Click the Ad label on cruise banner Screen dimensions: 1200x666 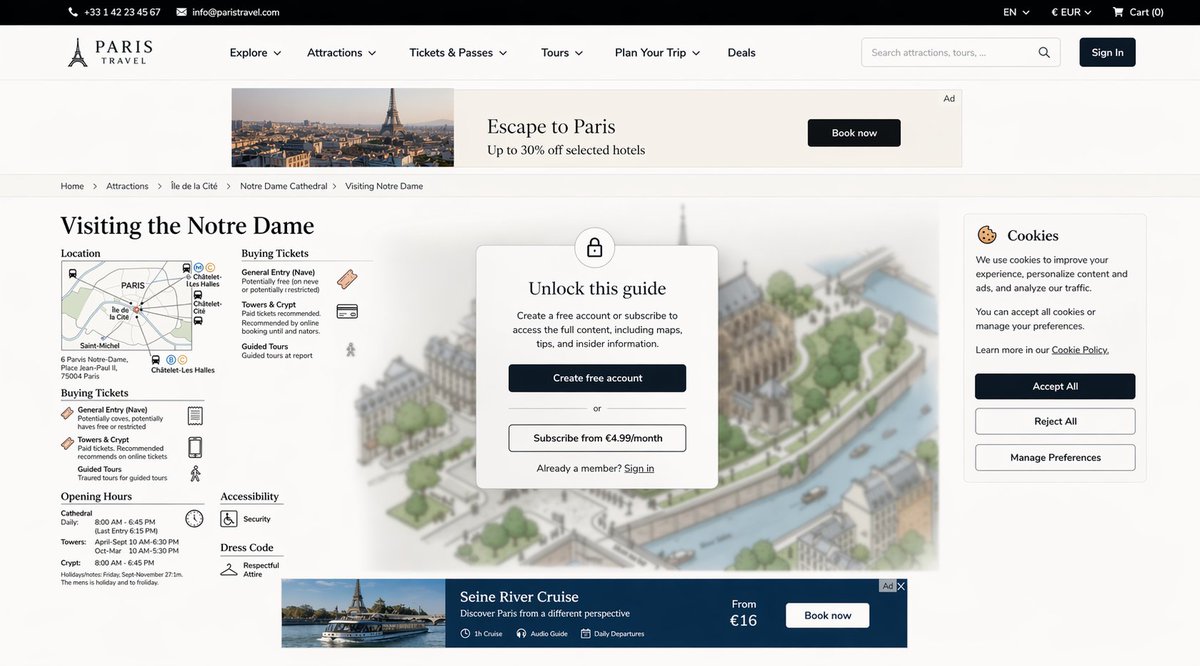[887, 586]
